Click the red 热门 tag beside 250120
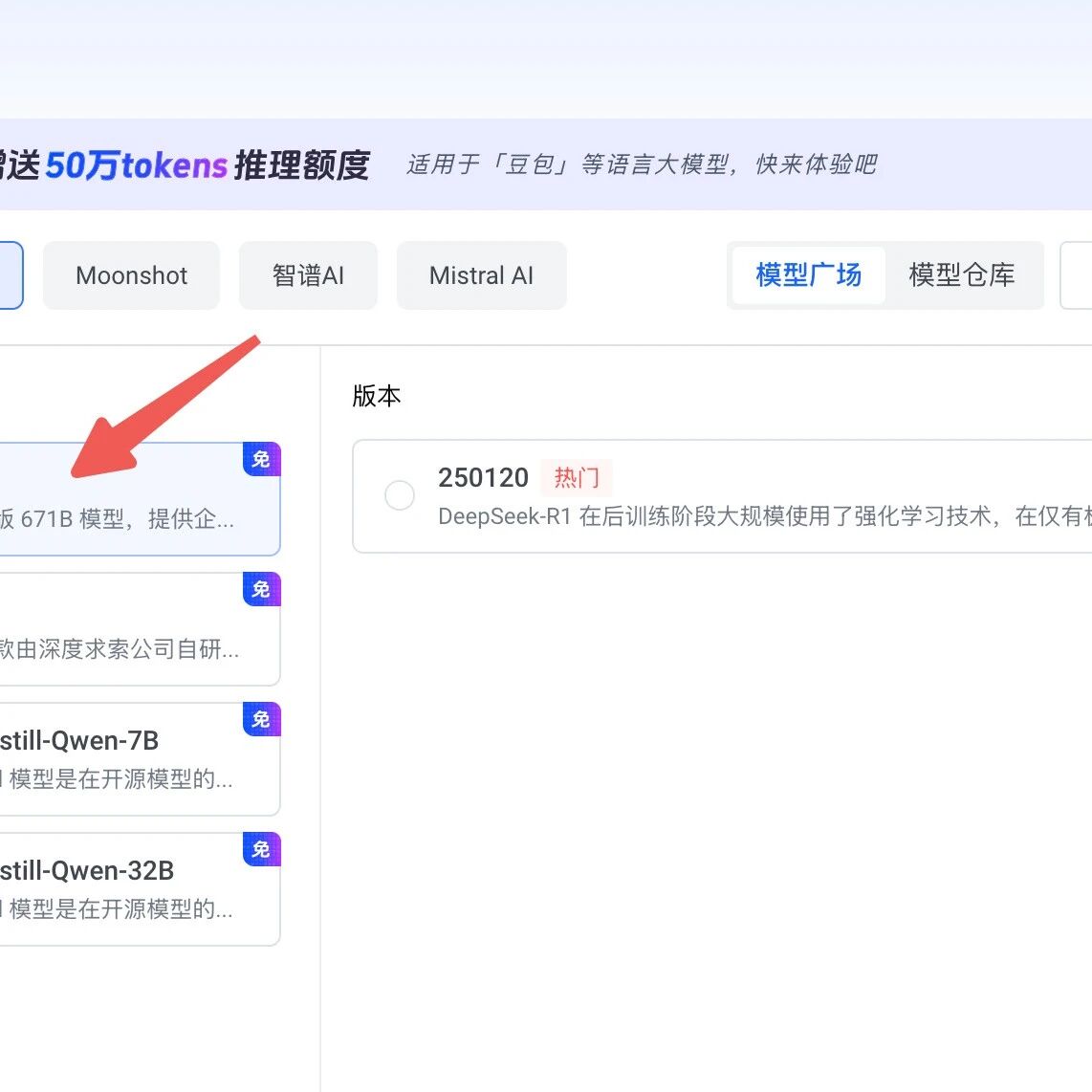 click(577, 477)
